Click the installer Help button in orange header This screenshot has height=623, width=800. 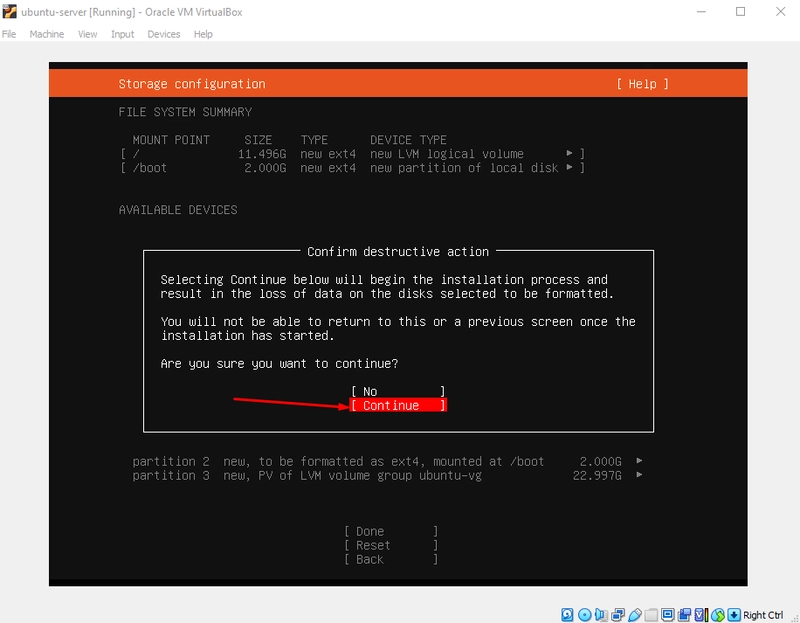[642, 84]
